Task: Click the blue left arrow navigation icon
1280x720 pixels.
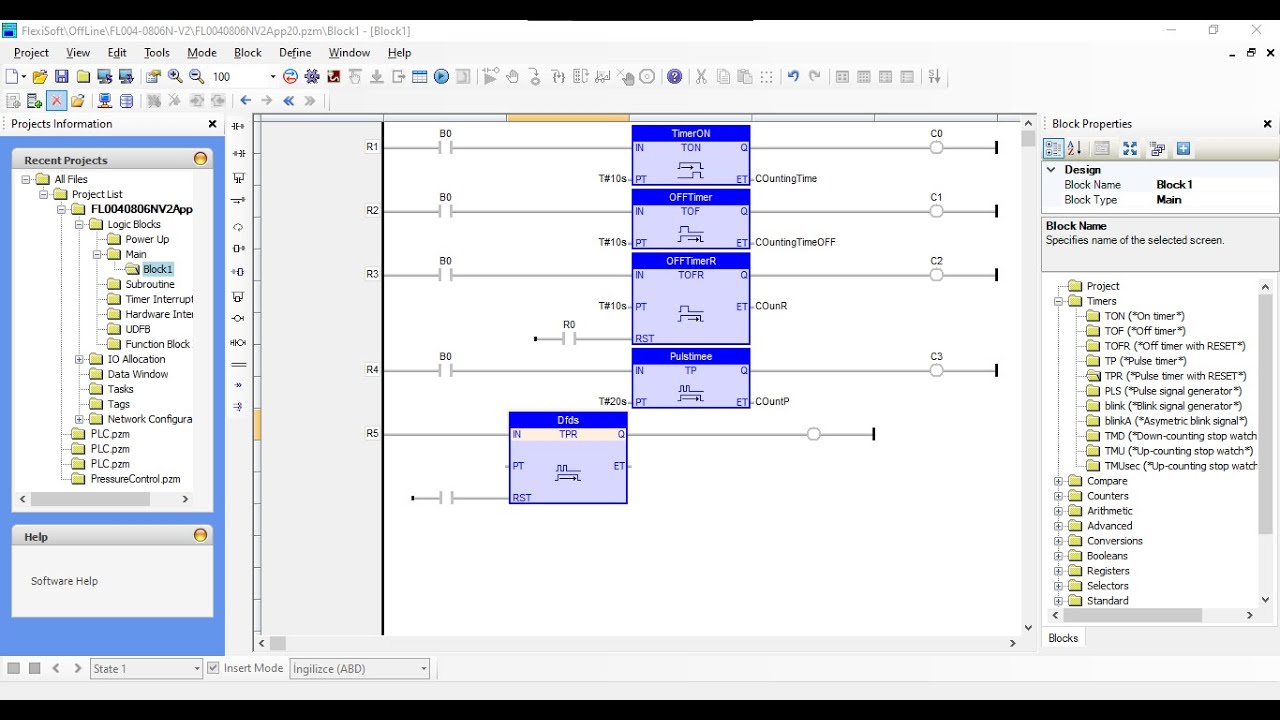Action: (x=245, y=101)
